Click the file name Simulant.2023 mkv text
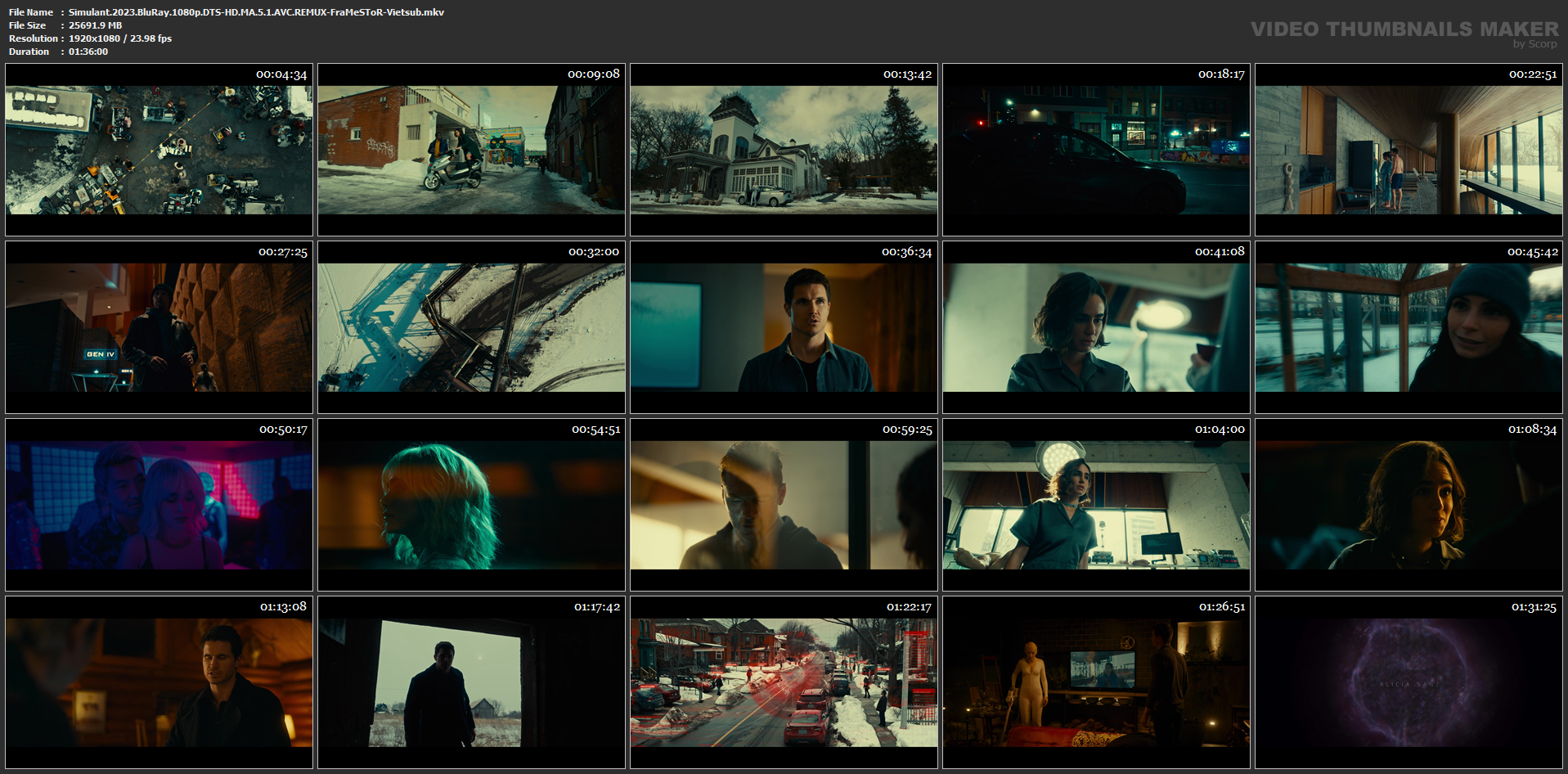Image resolution: width=1568 pixels, height=774 pixels. [256, 12]
